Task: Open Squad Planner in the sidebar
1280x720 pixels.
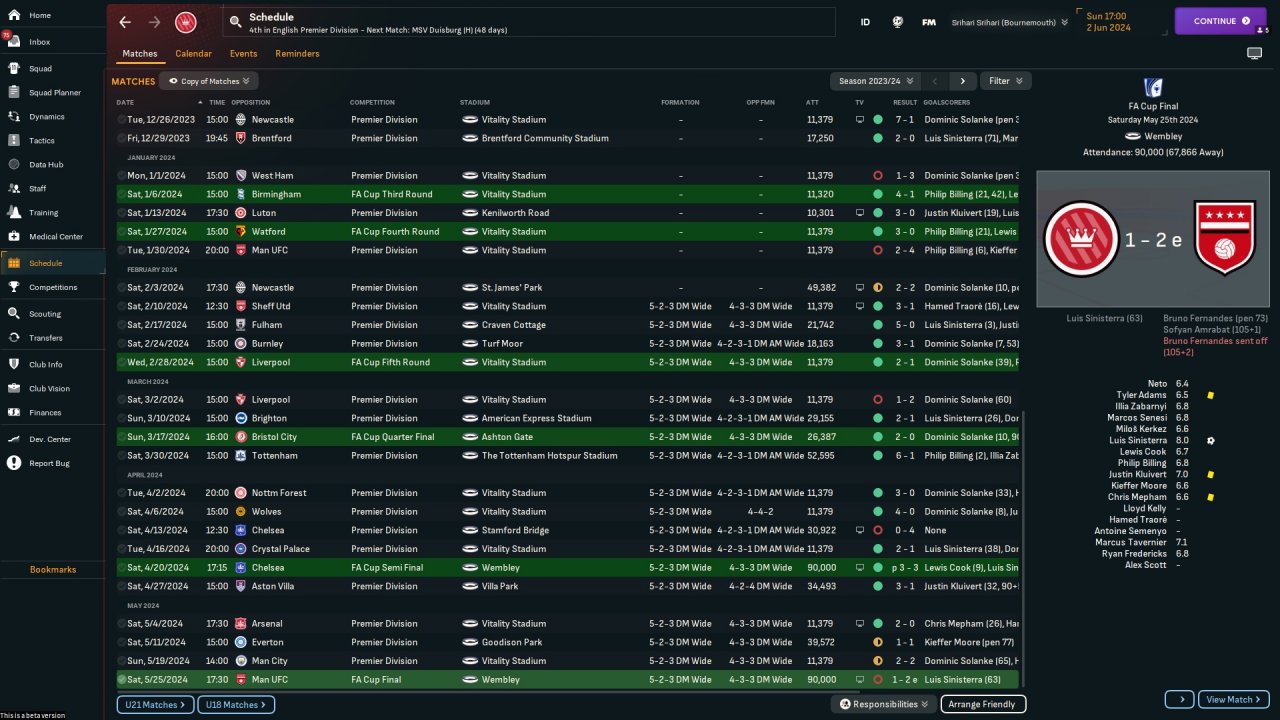Action: pos(52,93)
